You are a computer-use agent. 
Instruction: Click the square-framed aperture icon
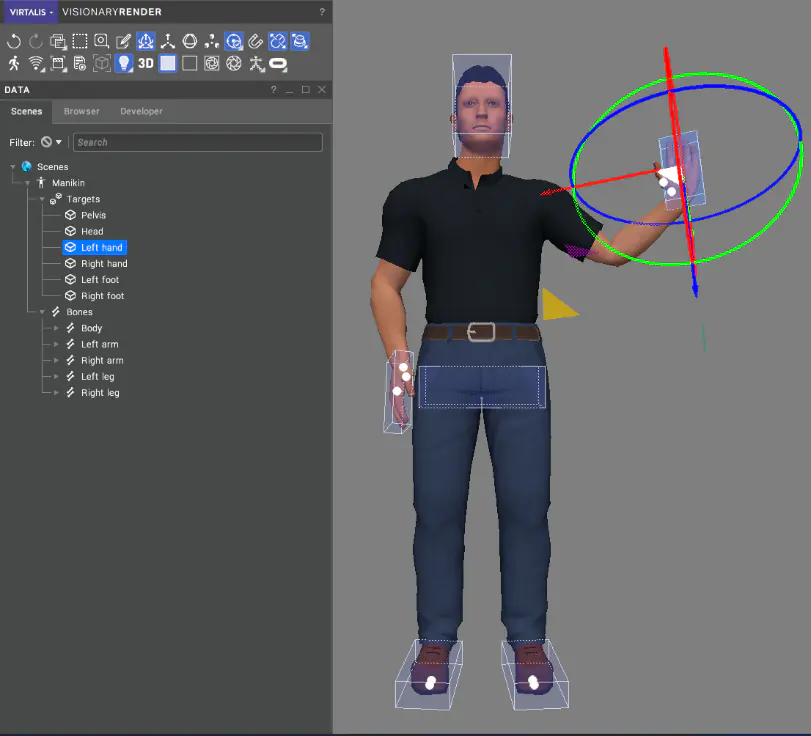[212, 64]
